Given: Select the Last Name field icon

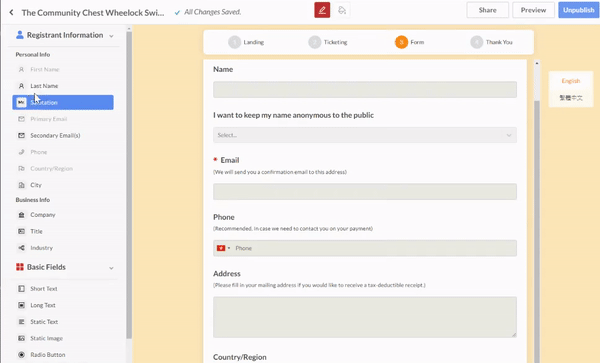Looking at the screenshot, I should (21, 86).
